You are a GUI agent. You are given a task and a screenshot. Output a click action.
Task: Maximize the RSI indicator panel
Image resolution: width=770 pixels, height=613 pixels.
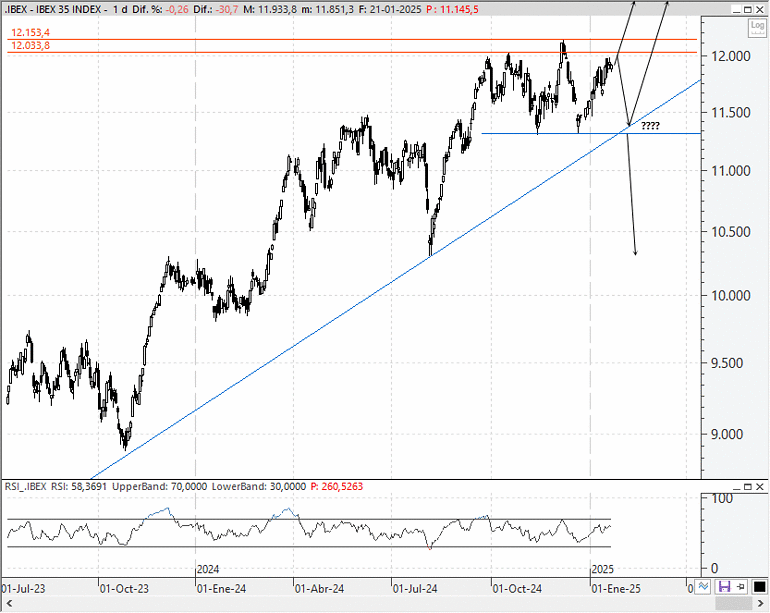747,487
